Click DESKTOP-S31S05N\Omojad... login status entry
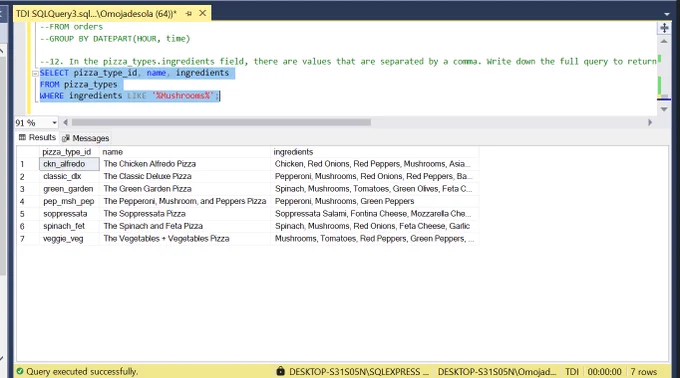Viewport: 680px width, 378px height. point(497,372)
